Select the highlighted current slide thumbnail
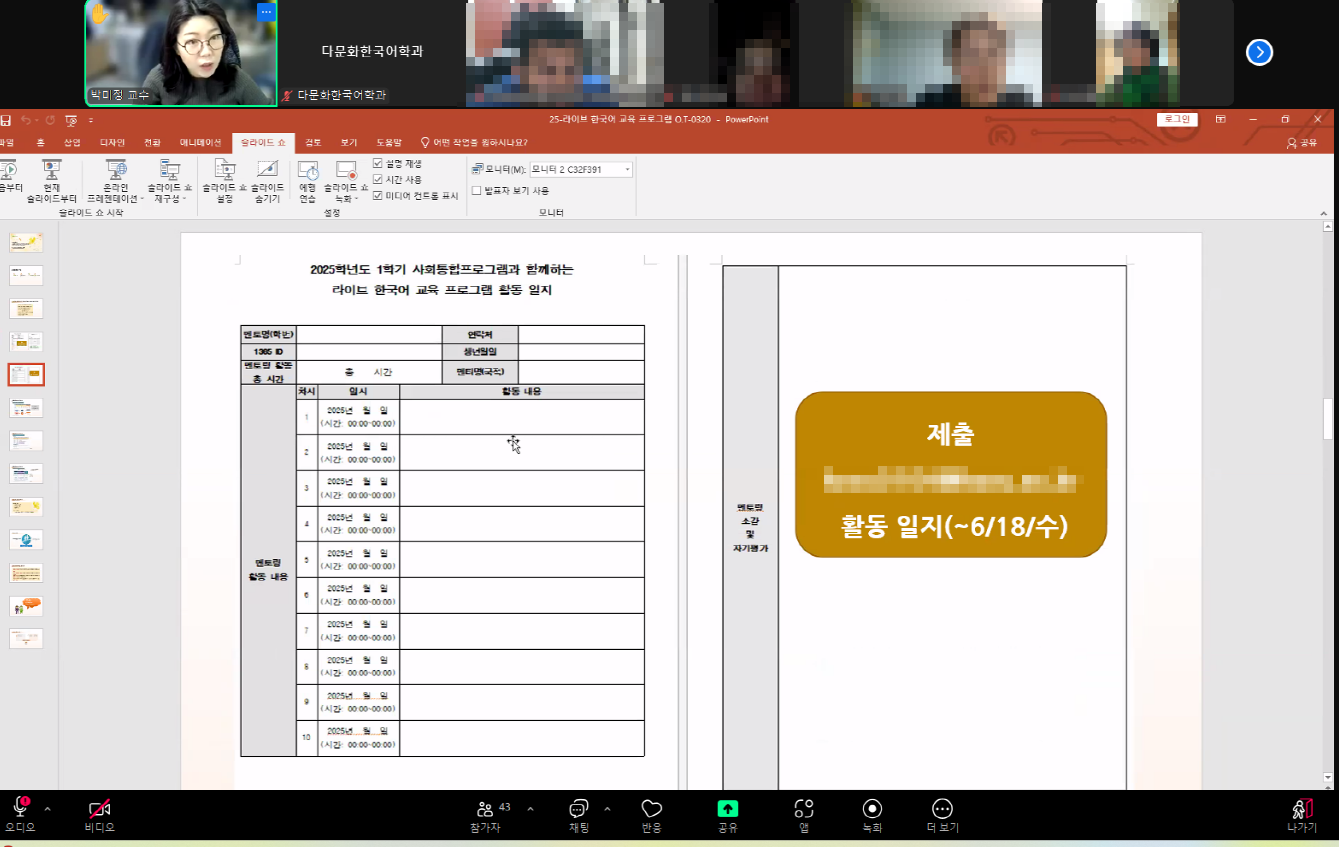This screenshot has height=847, width=1339. point(26,375)
